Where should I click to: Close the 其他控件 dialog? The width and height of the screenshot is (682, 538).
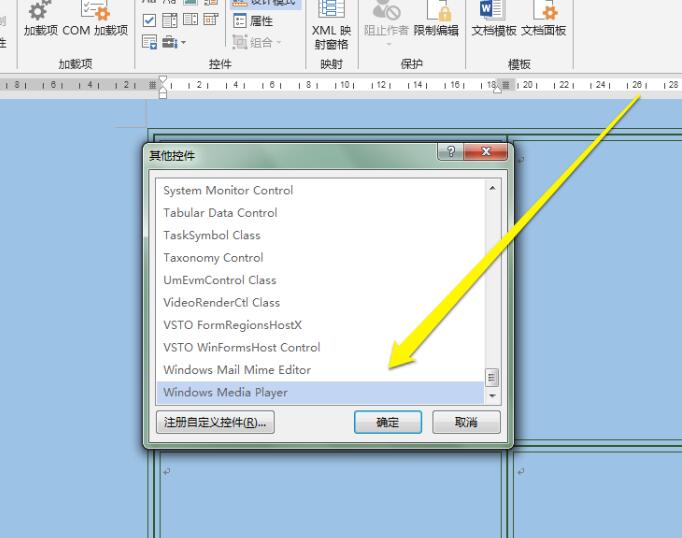486,152
